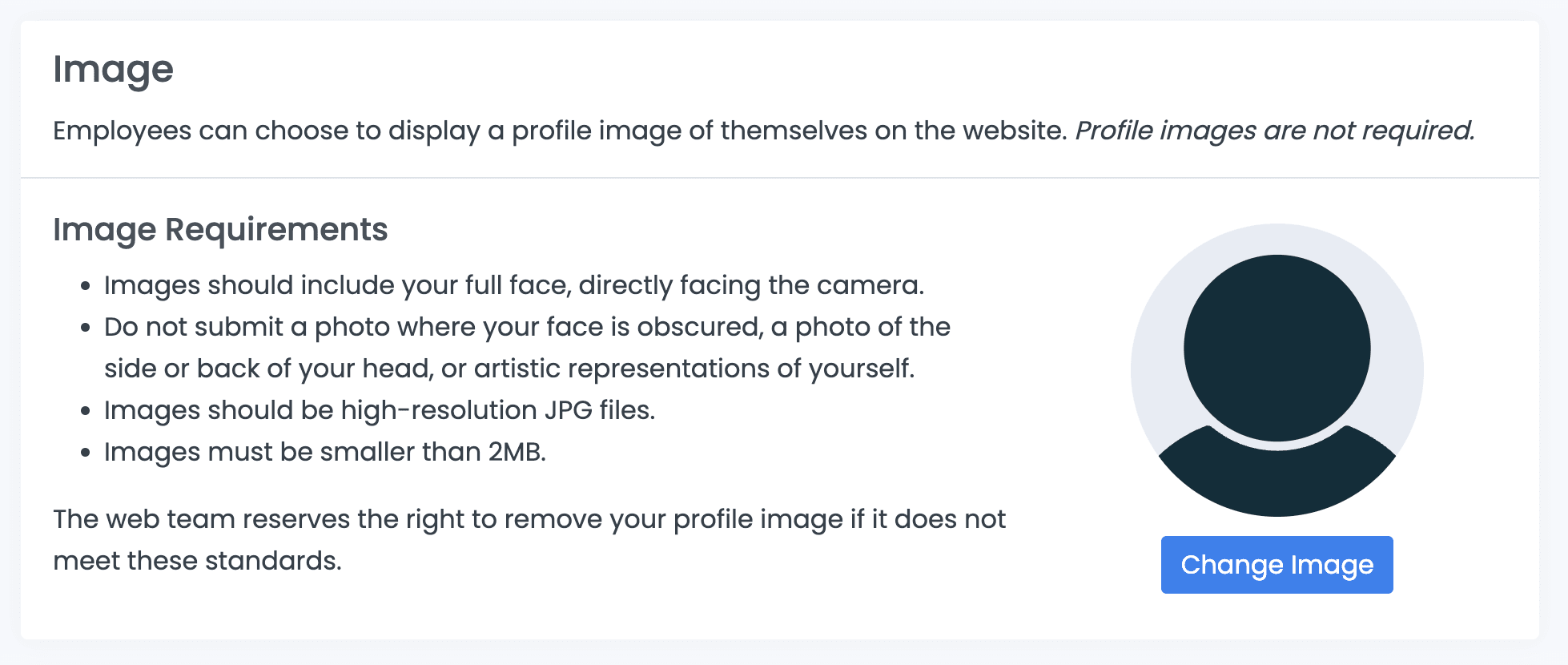Click the bullet about including your full face

click(x=514, y=285)
